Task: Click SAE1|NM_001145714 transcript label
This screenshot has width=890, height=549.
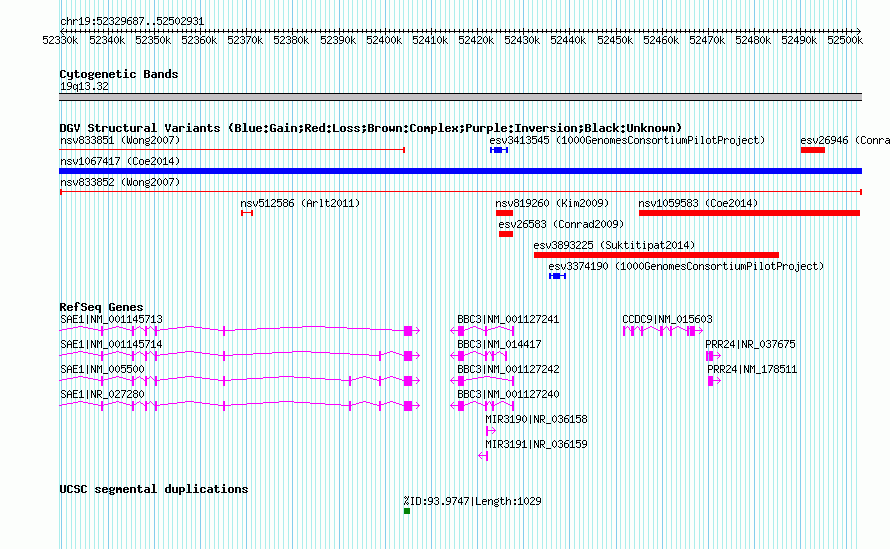Action: [x=111, y=344]
